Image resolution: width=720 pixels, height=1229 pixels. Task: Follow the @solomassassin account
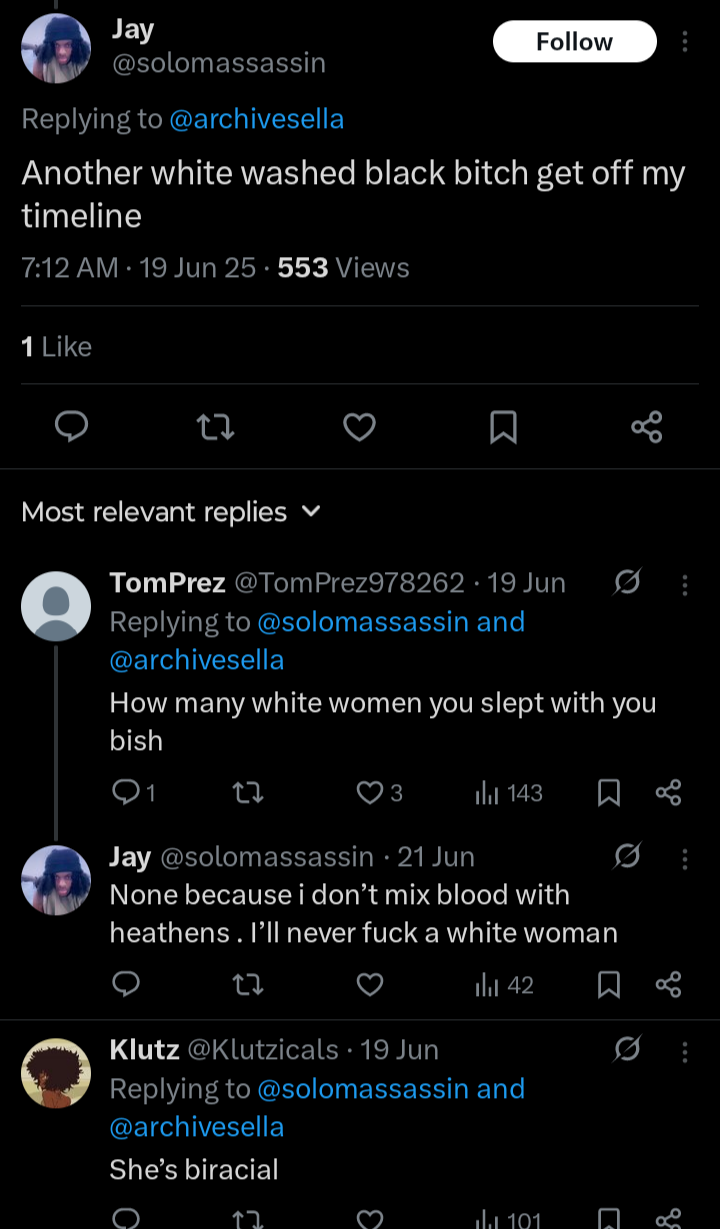pos(574,42)
